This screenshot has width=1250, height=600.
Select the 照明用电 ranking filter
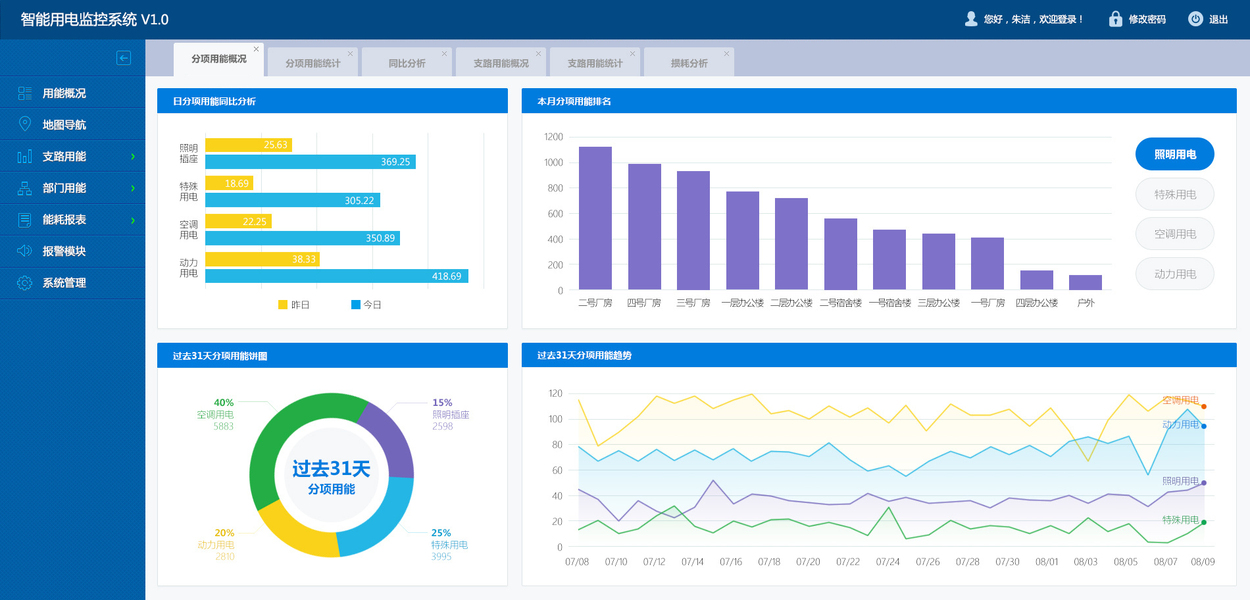point(1175,154)
